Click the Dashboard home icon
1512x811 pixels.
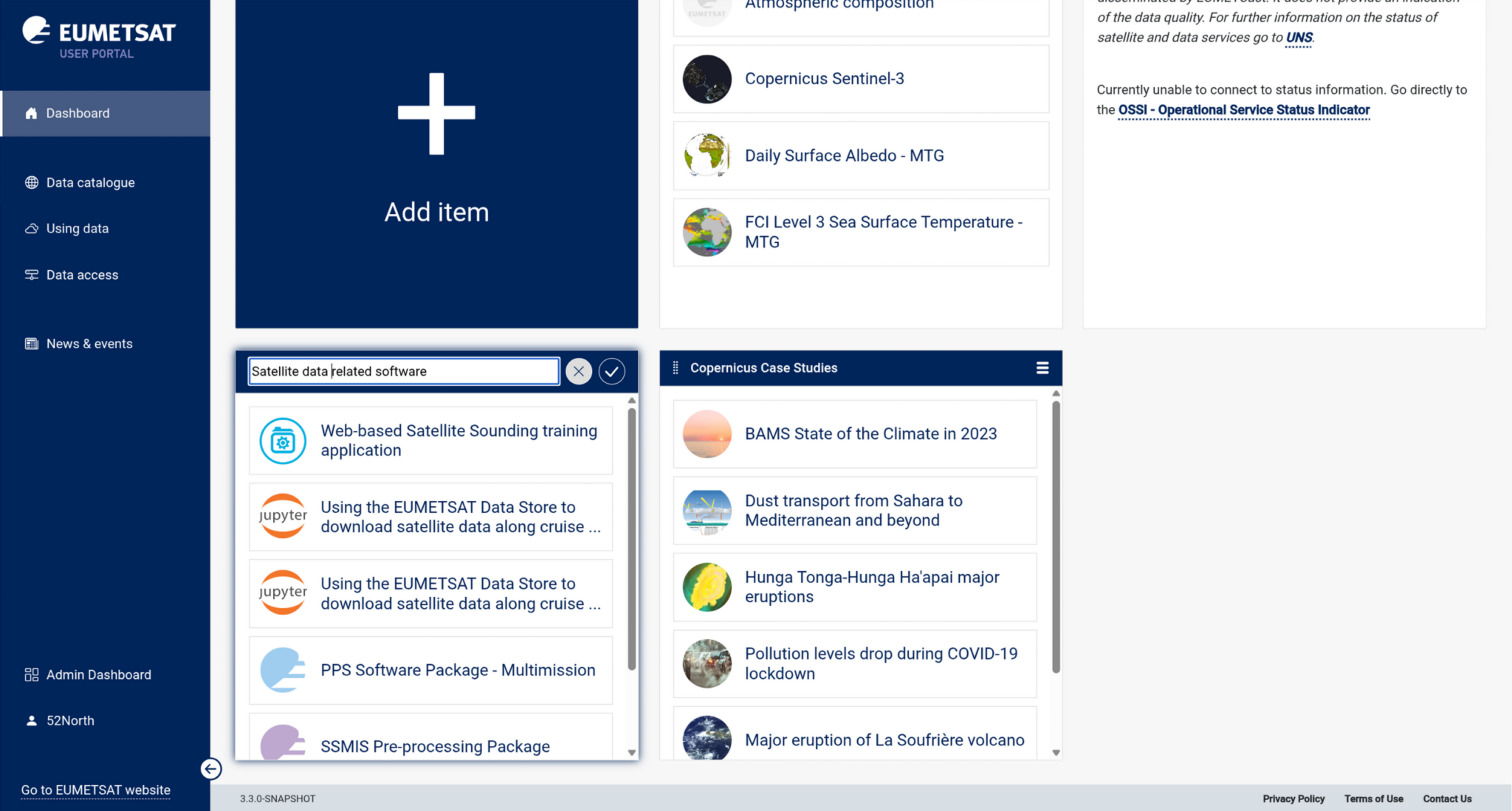point(31,113)
